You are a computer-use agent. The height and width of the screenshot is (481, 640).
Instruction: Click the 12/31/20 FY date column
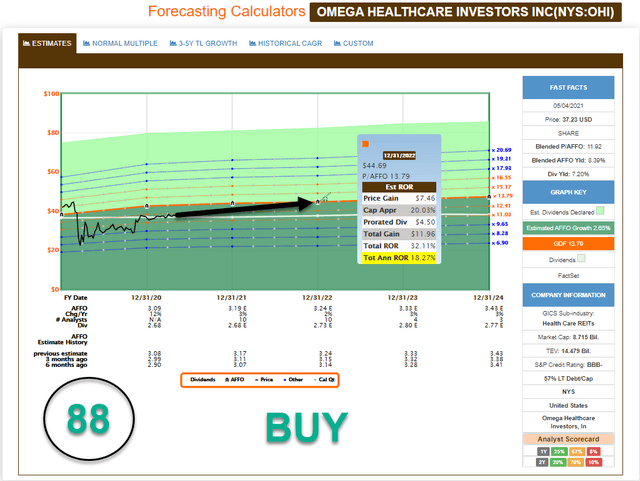pos(146,298)
